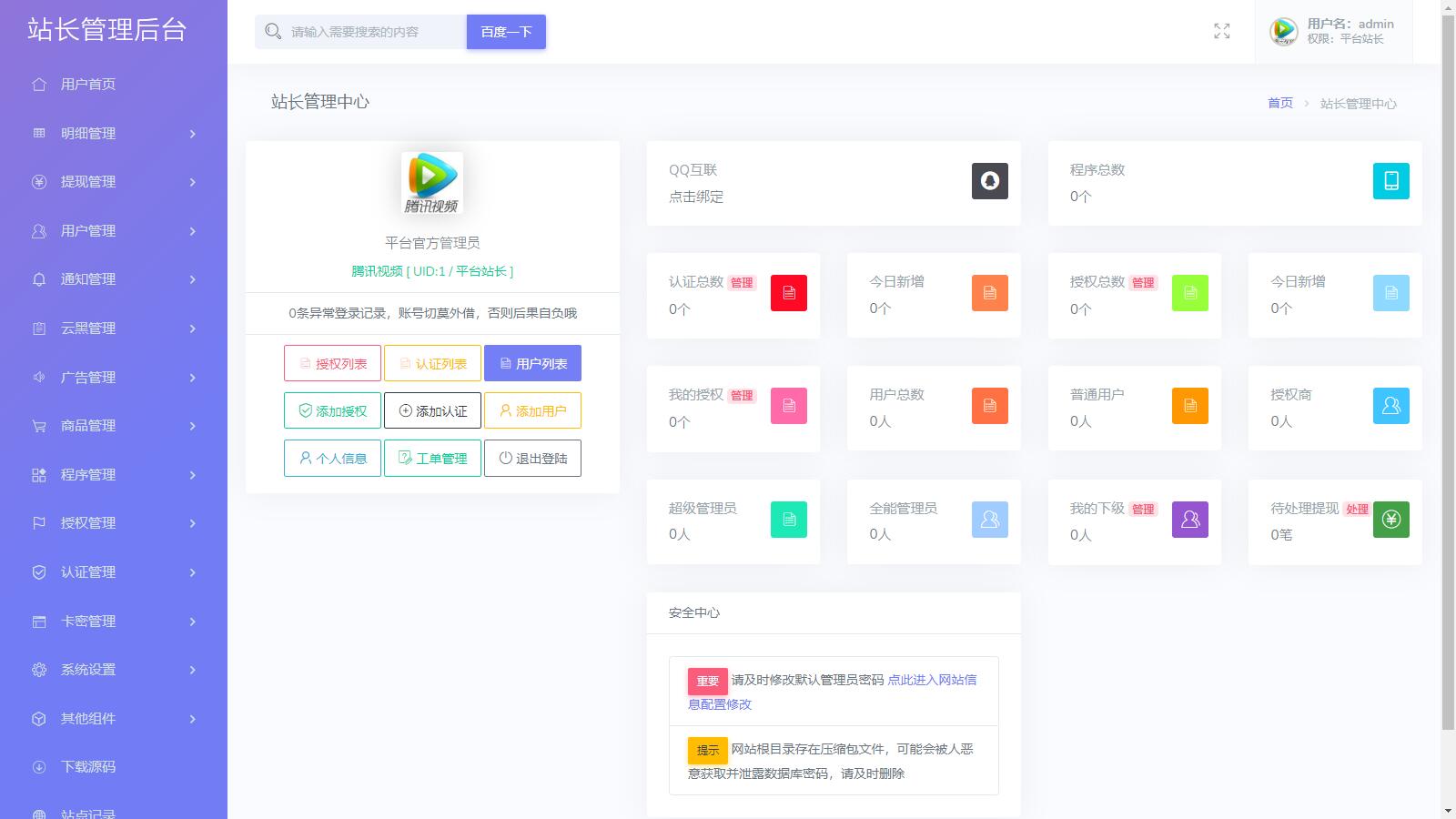The image size is (1456, 819).
Task: Click the 腾讯视频 avatar above 平台官方管理员
Action: tap(431, 182)
